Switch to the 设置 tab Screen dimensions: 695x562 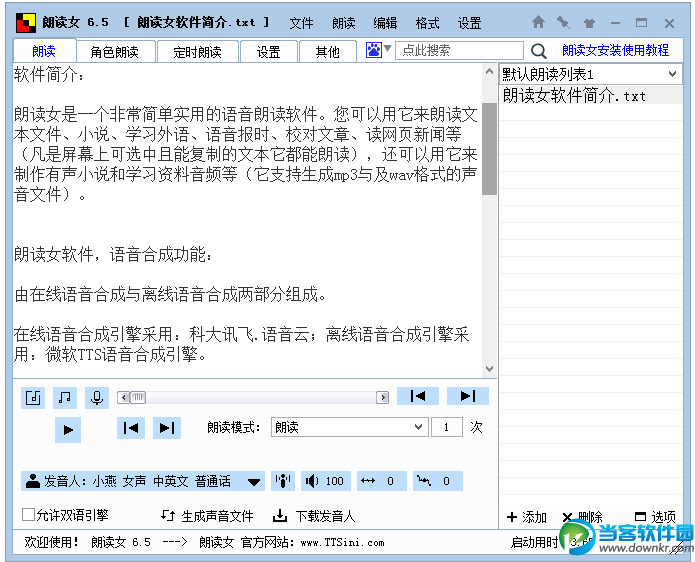(269, 52)
